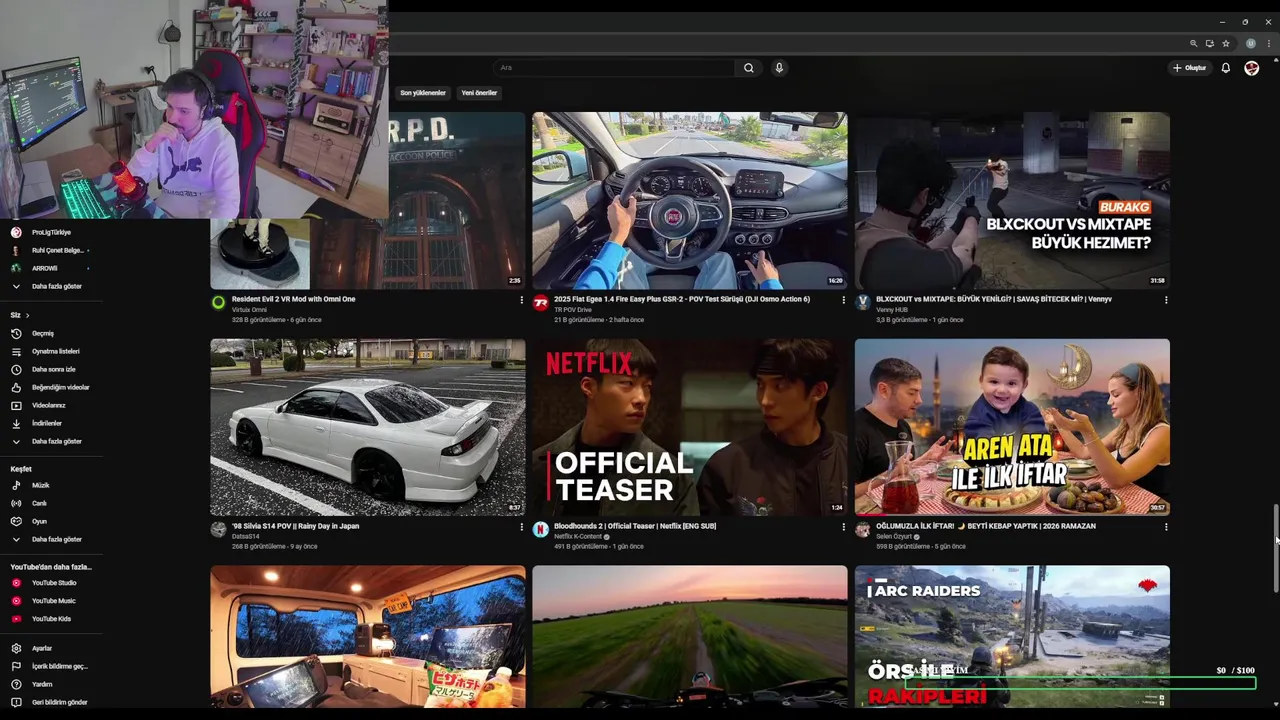
Task: Click the page vertical scrollbar thumb
Action: (1275, 550)
